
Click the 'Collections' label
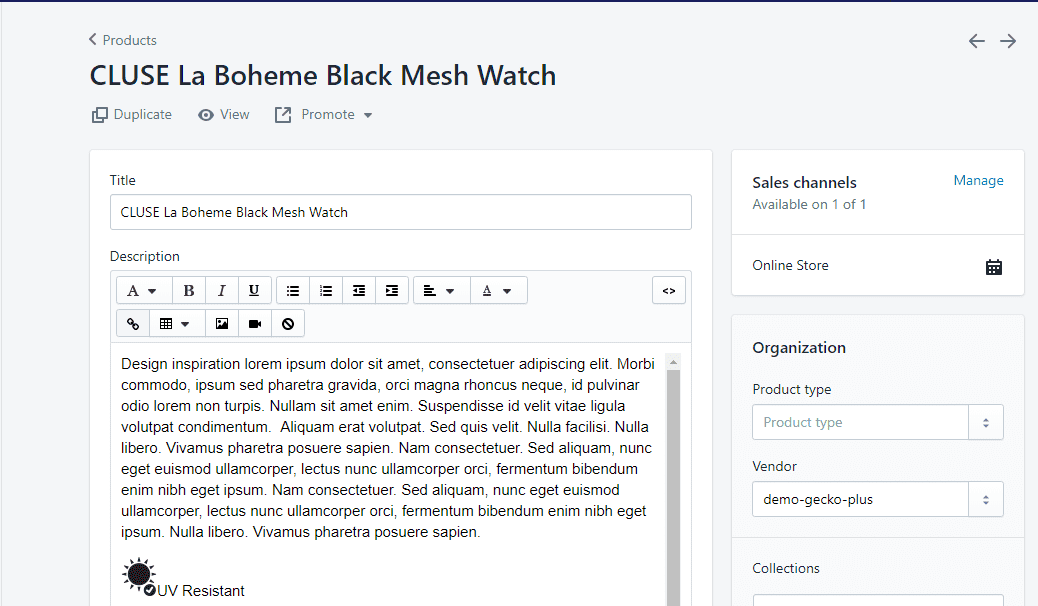[786, 568]
